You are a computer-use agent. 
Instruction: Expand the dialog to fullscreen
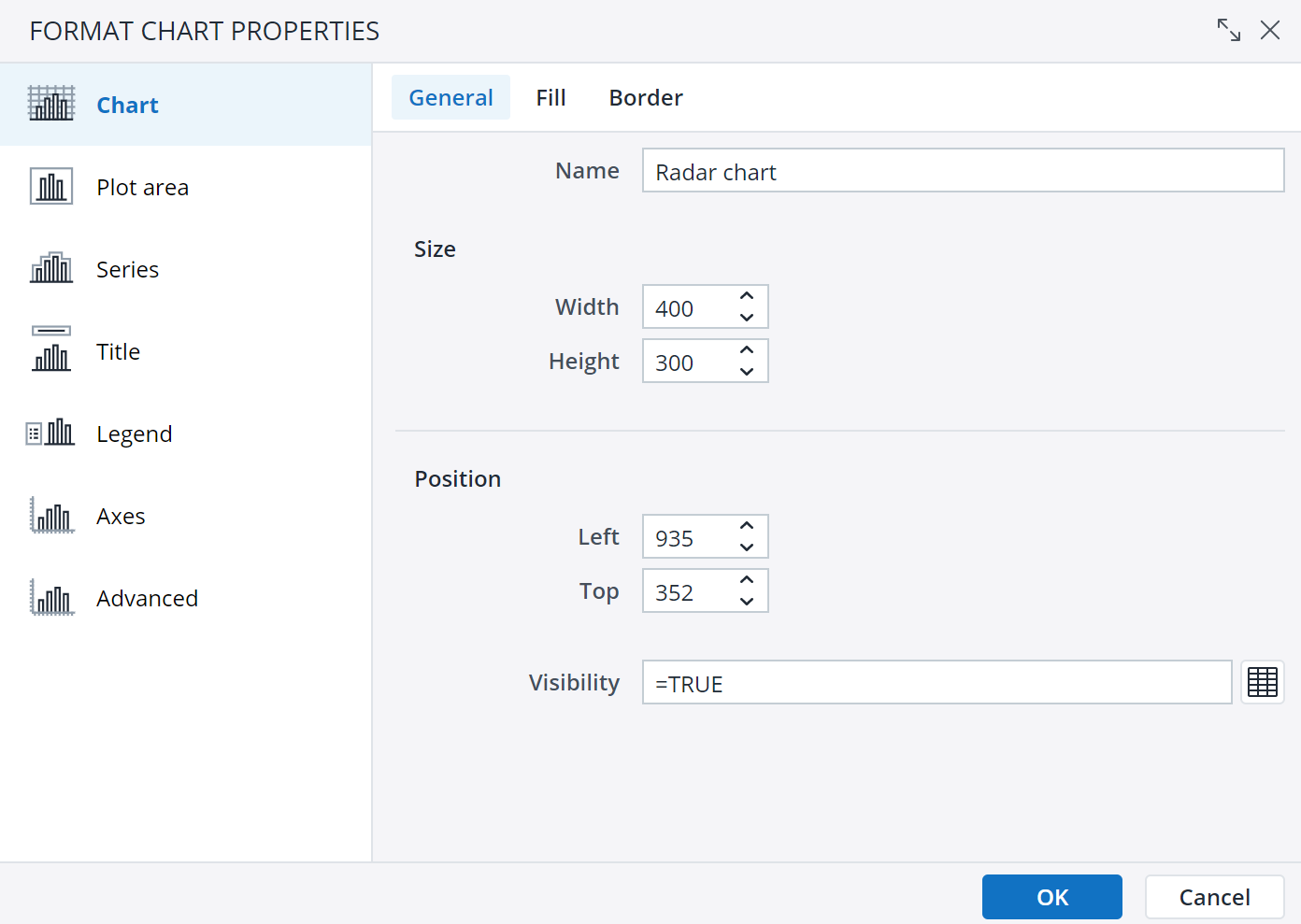(1228, 30)
